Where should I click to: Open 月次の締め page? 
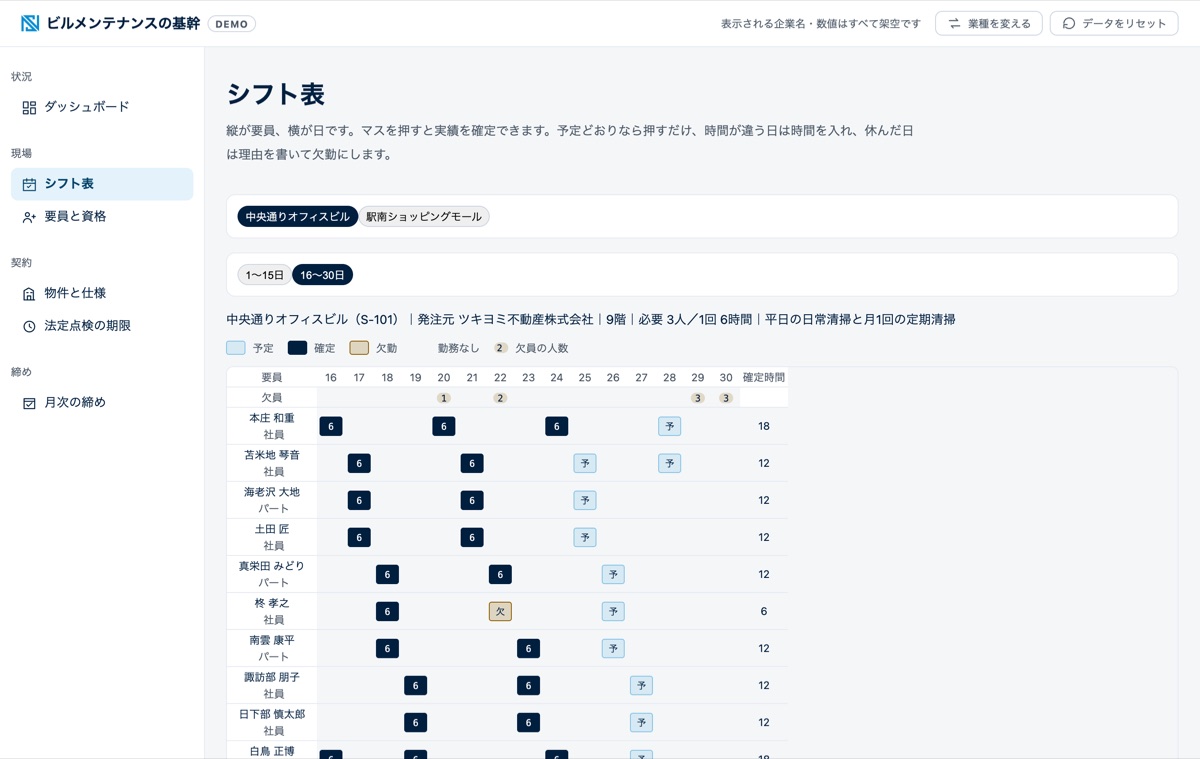tap(102, 402)
